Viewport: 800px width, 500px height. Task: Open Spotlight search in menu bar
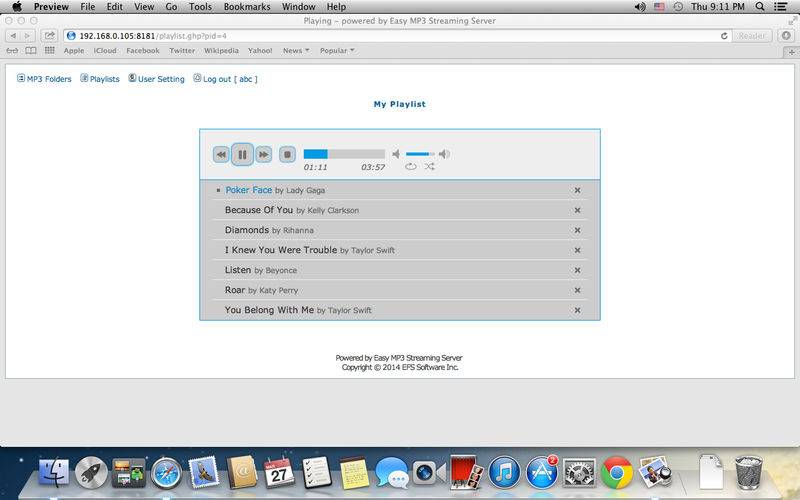click(x=760, y=7)
